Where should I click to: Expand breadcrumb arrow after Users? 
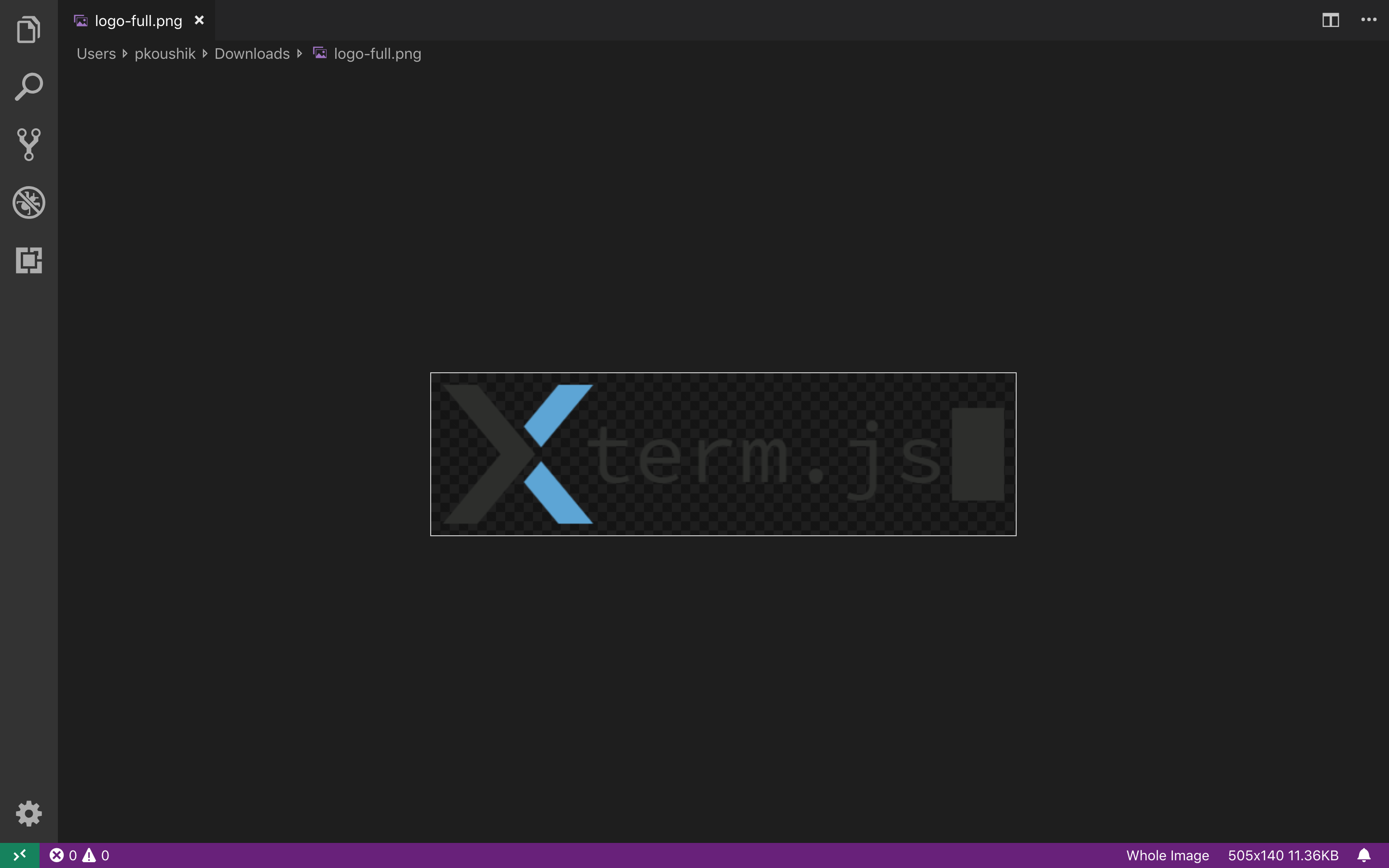(125, 54)
